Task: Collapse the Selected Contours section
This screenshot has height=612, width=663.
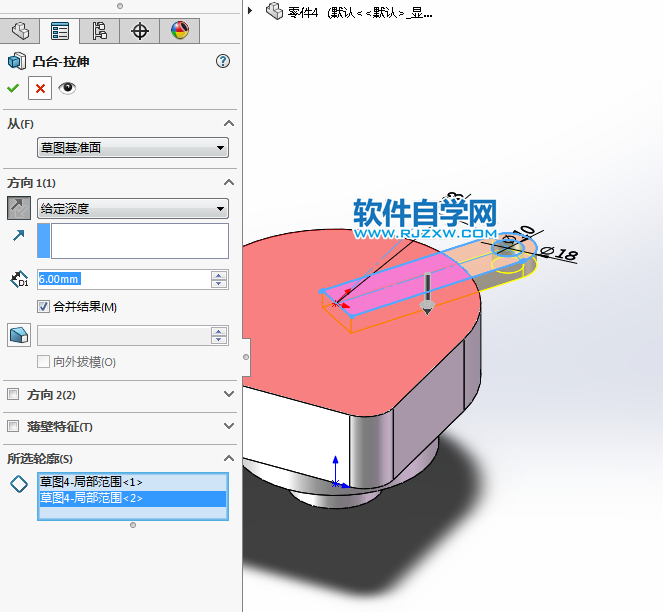Action: point(229,458)
